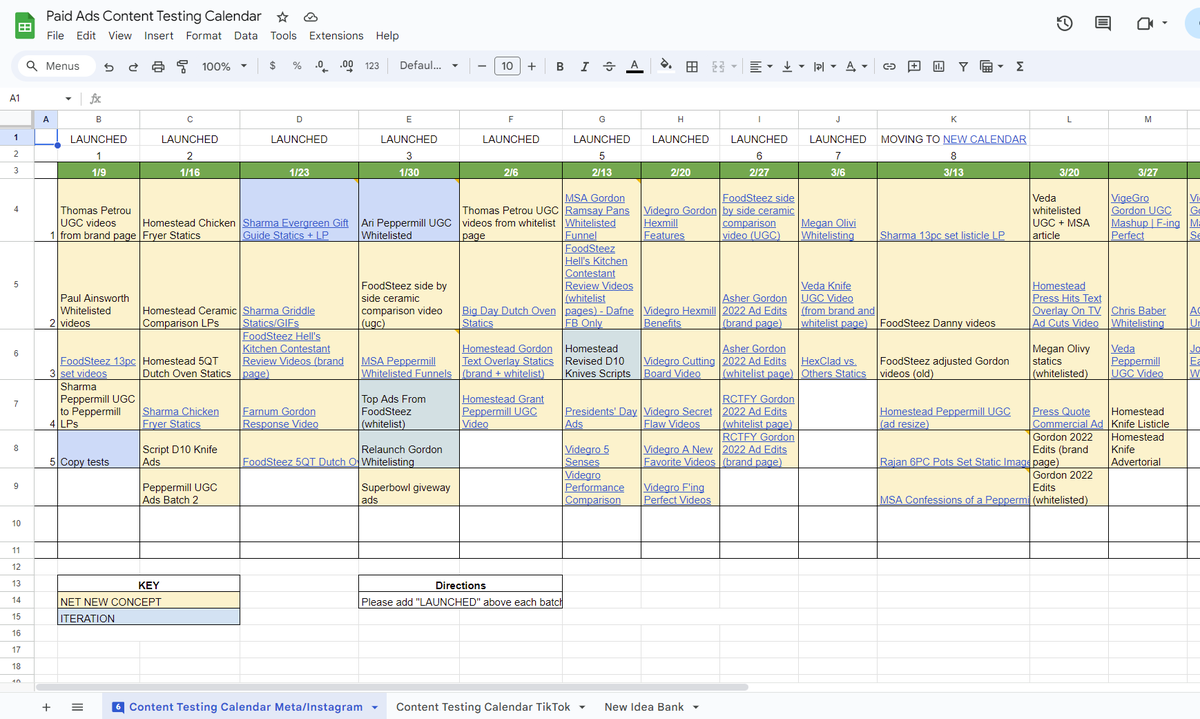Open the version history clock icon
Image resolution: width=1200 pixels, height=719 pixels.
coord(1065,23)
